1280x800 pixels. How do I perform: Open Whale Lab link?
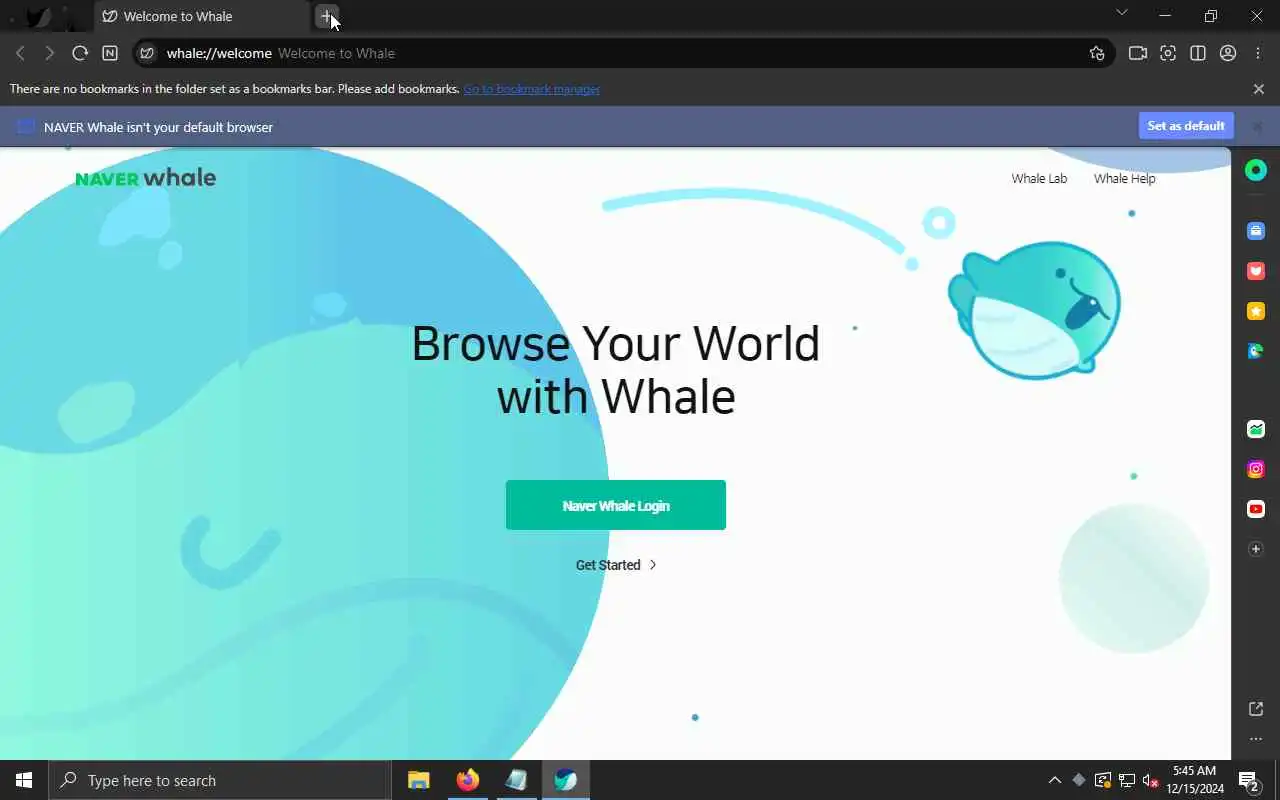click(x=1039, y=179)
